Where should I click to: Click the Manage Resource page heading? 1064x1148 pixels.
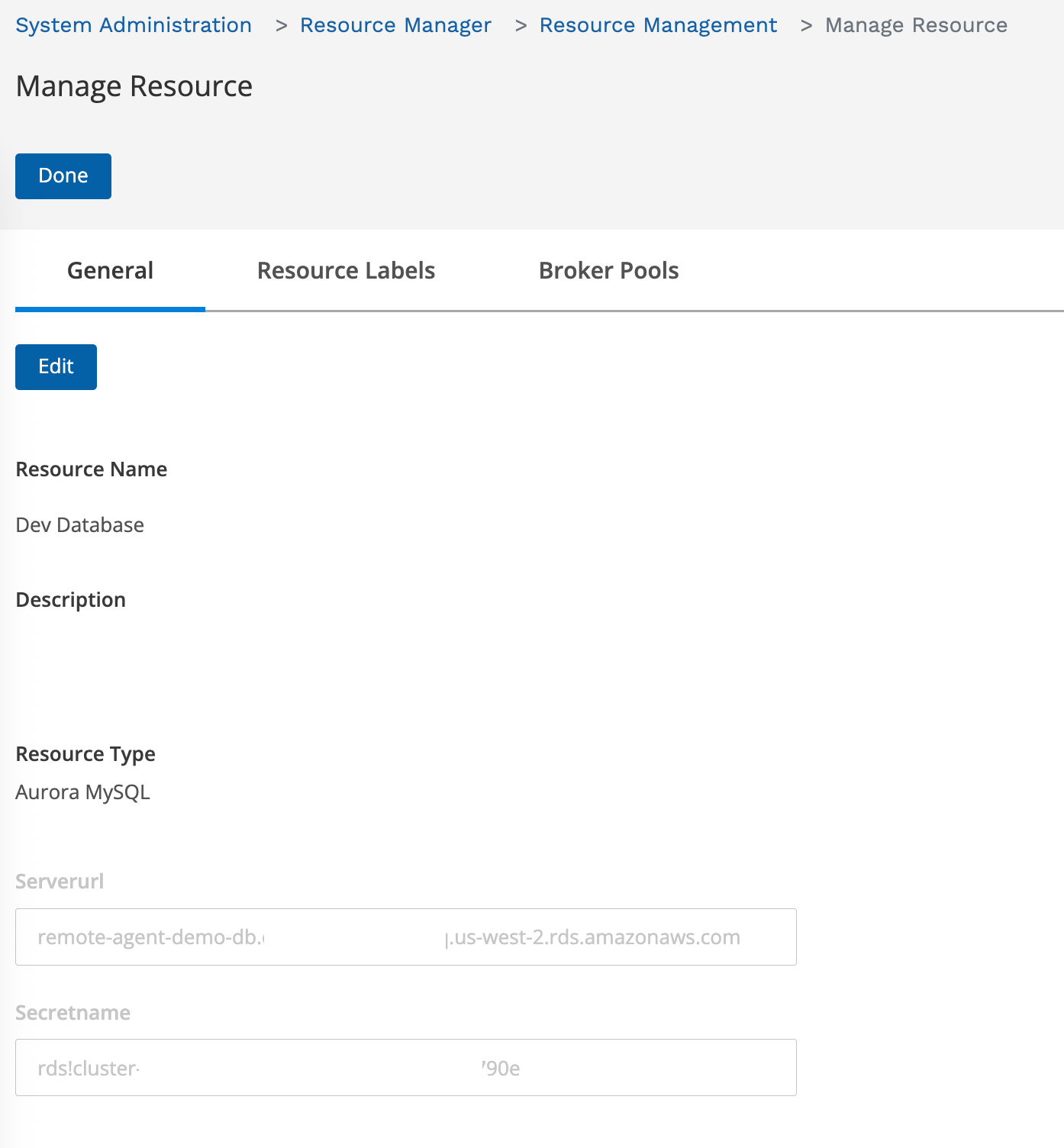[x=134, y=86]
